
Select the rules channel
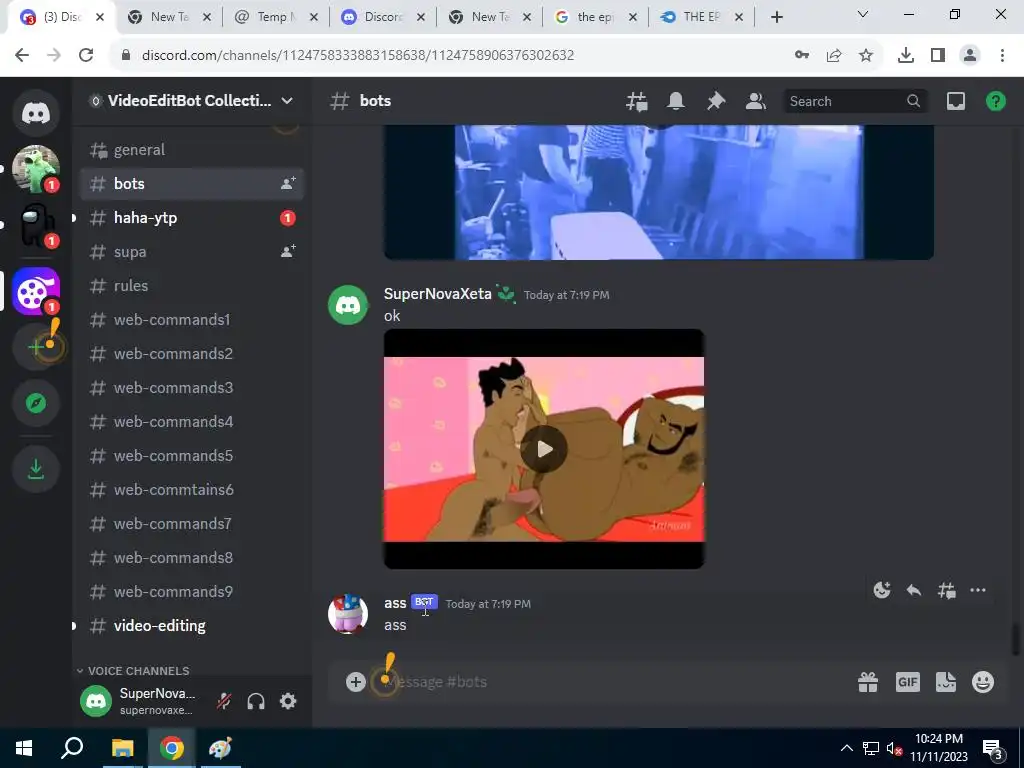click(191, 285)
